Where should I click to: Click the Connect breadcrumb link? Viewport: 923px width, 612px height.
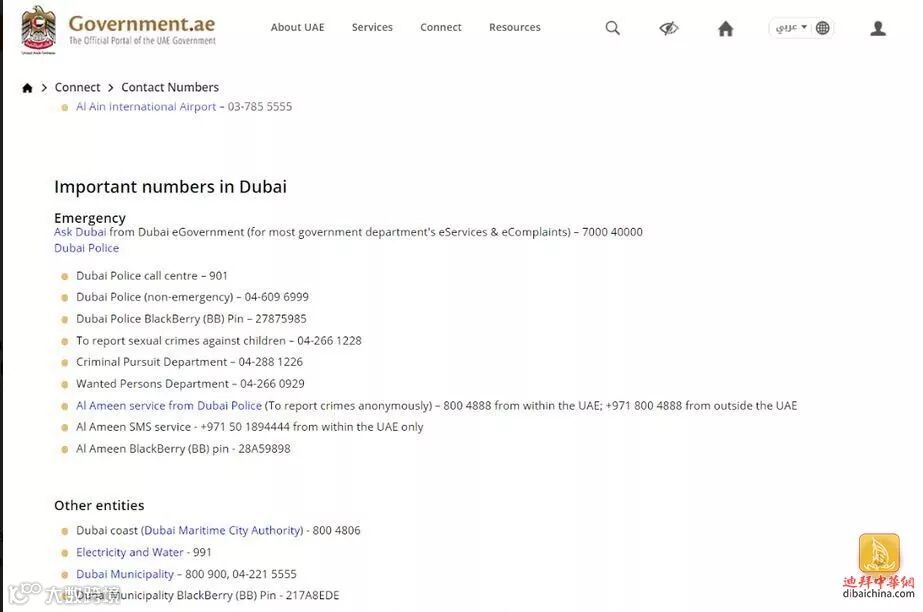click(77, 87)
